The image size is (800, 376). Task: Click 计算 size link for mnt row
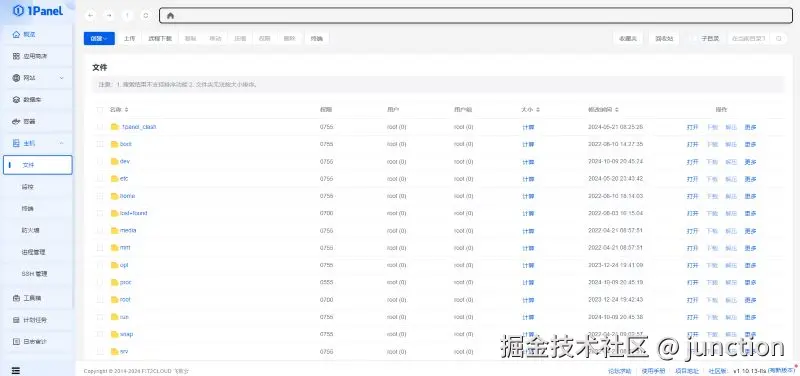528,248
